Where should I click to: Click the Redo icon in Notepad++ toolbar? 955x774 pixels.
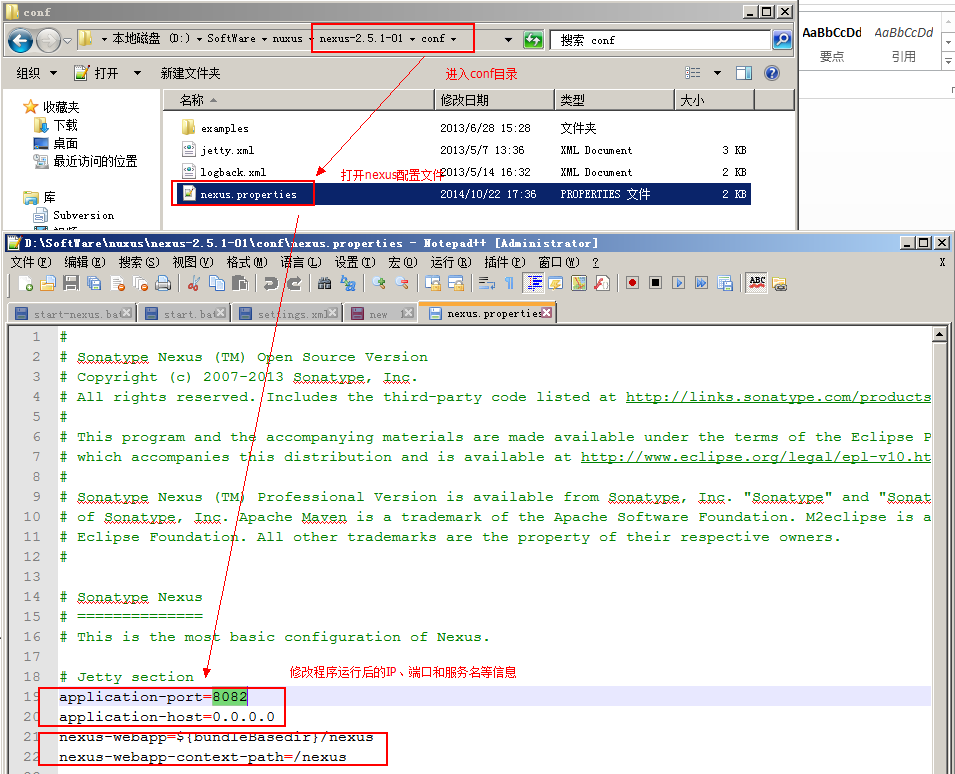[294, 283]
